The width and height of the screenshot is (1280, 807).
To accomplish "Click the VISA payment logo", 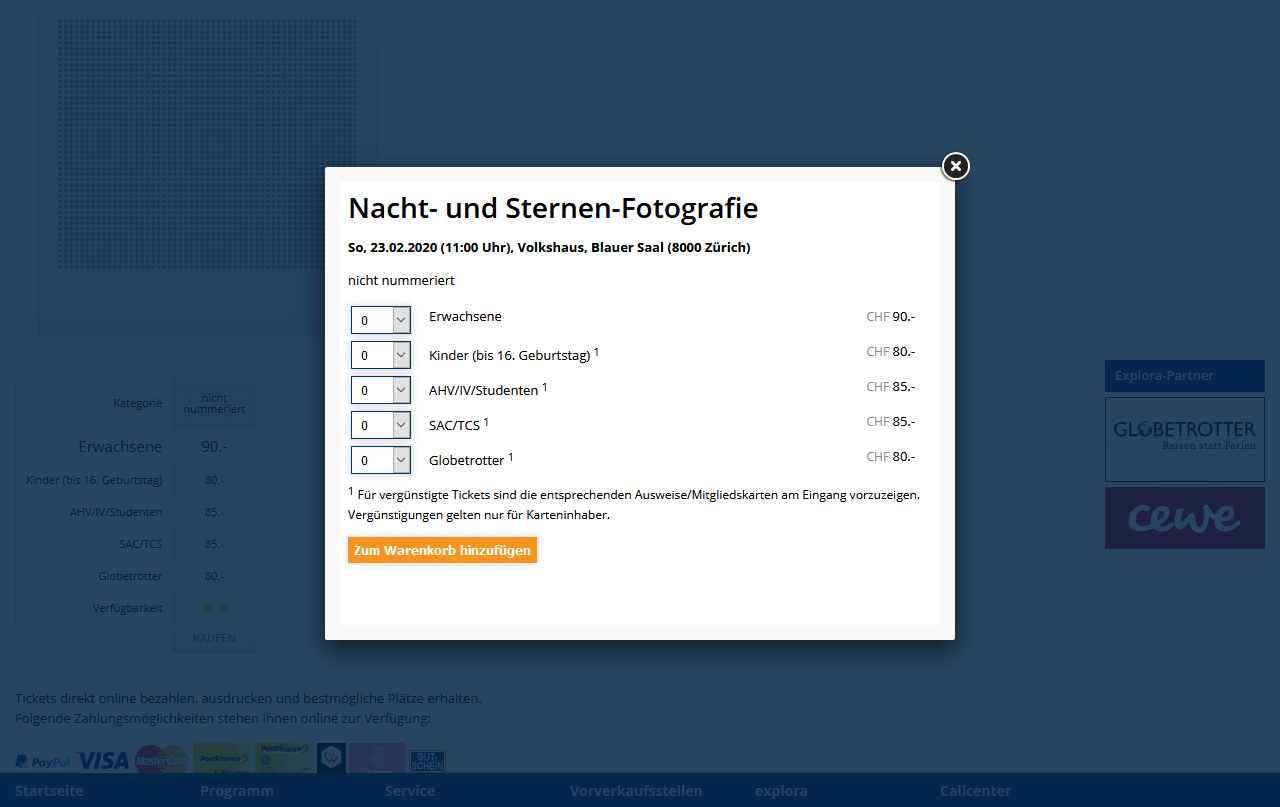I will tap(102, 760).
